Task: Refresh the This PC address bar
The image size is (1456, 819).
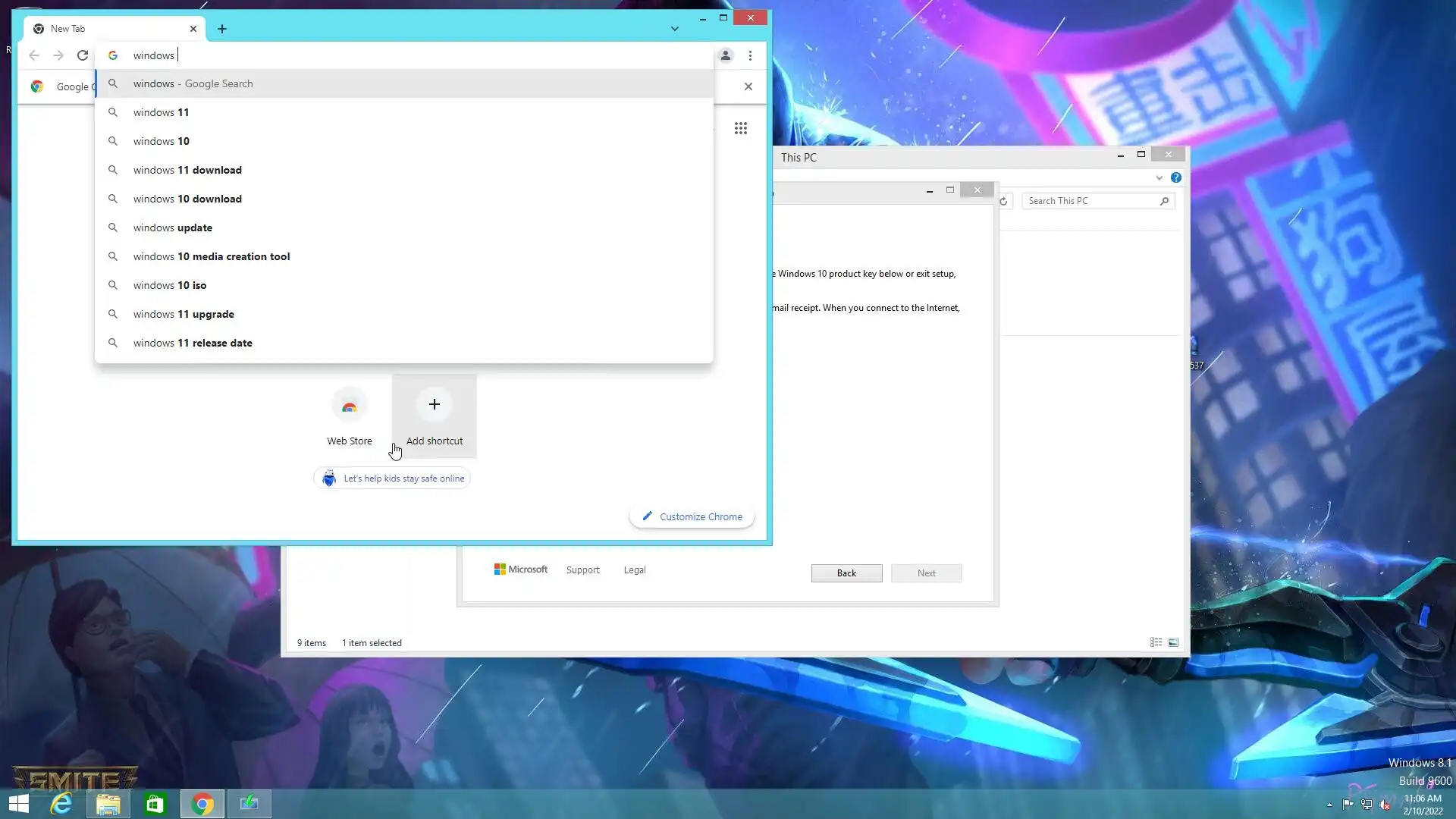Action: tap(1003, 201)
